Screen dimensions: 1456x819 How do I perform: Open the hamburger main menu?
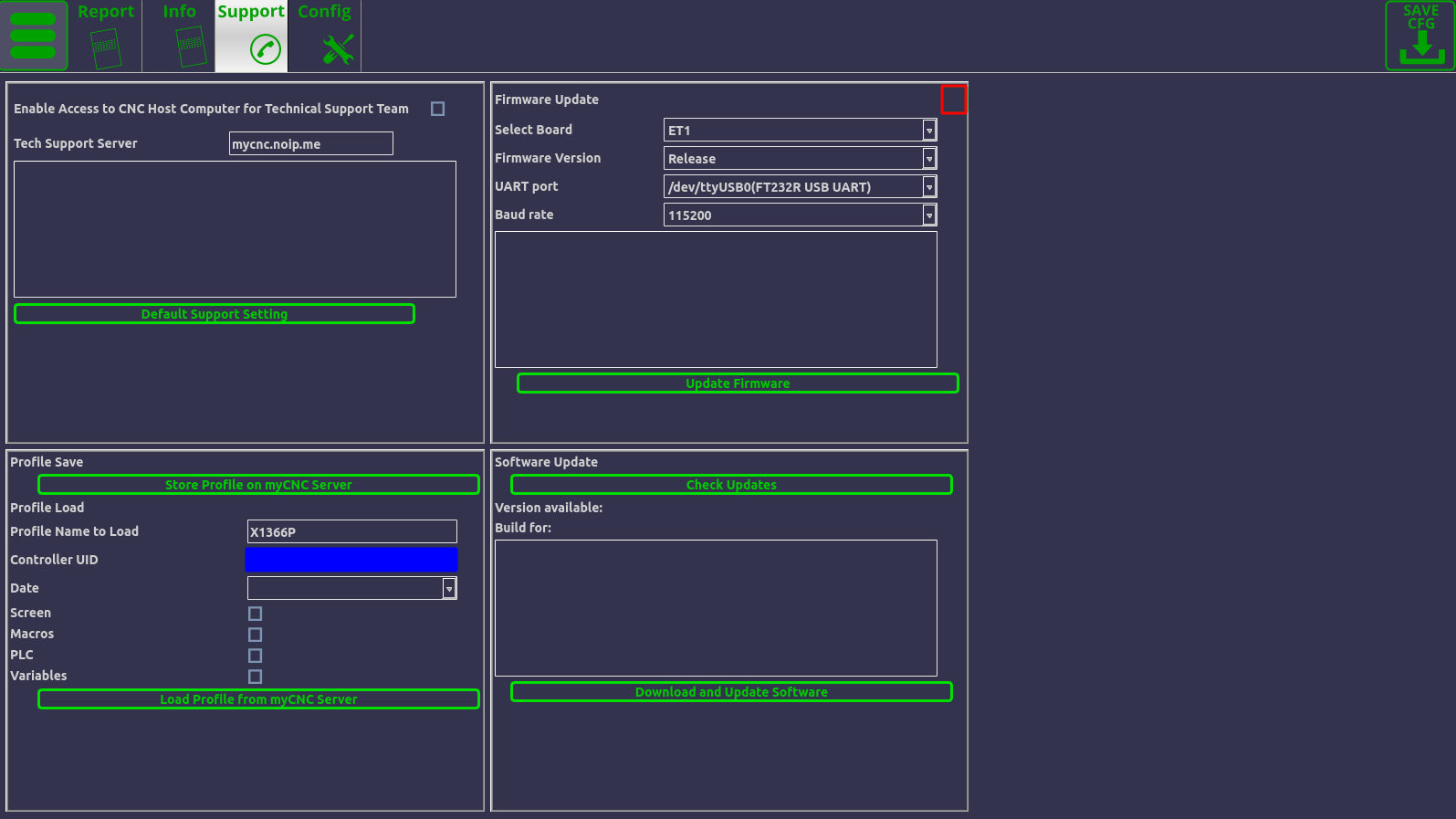[x=34, y=36]
